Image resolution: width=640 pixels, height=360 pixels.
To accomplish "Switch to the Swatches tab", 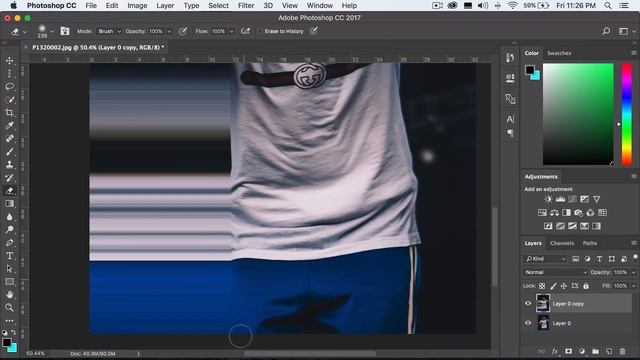I will (x=559, y=53).
